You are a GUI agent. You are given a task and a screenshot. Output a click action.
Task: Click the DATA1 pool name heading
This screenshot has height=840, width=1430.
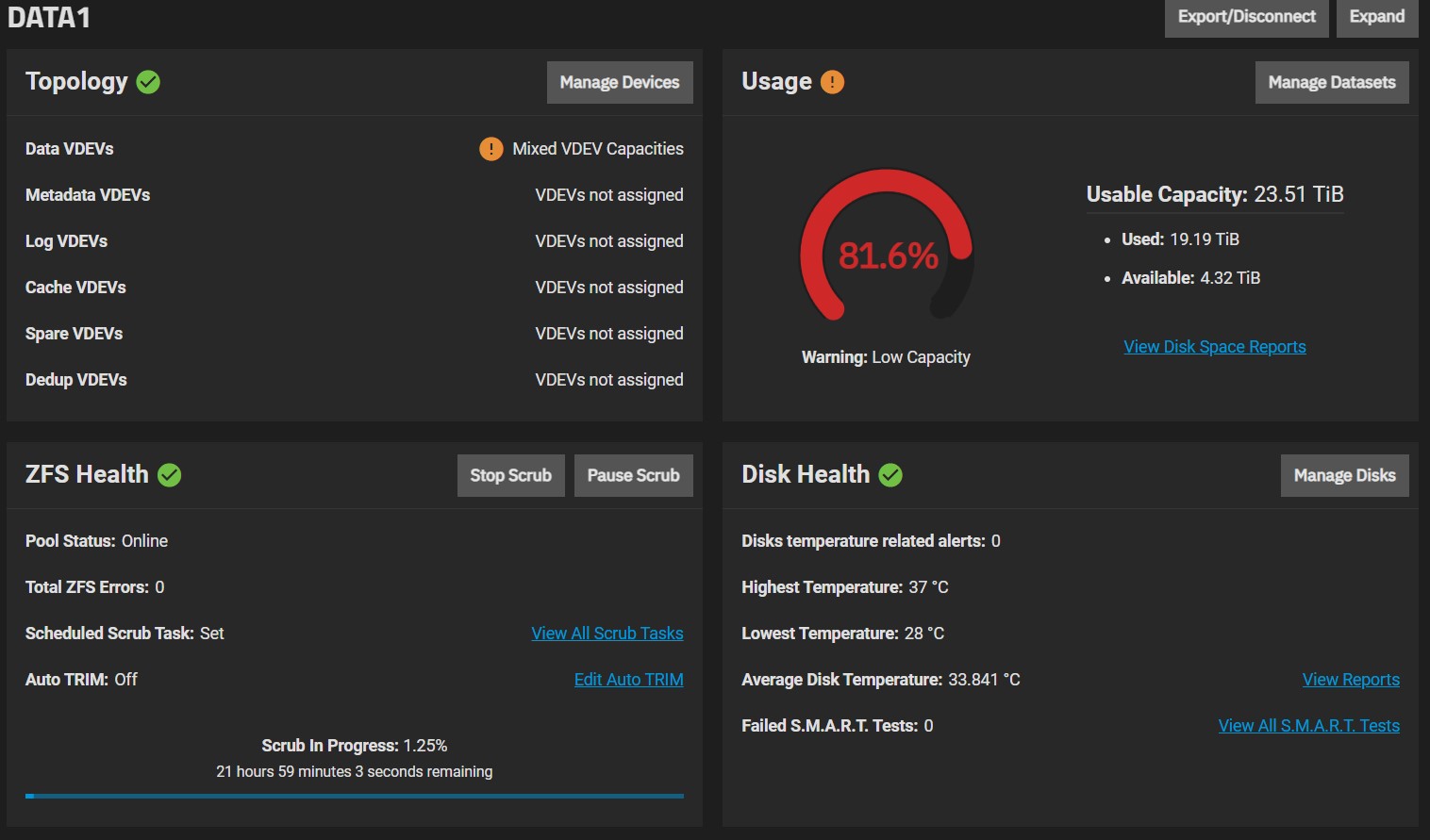point(49,18)
